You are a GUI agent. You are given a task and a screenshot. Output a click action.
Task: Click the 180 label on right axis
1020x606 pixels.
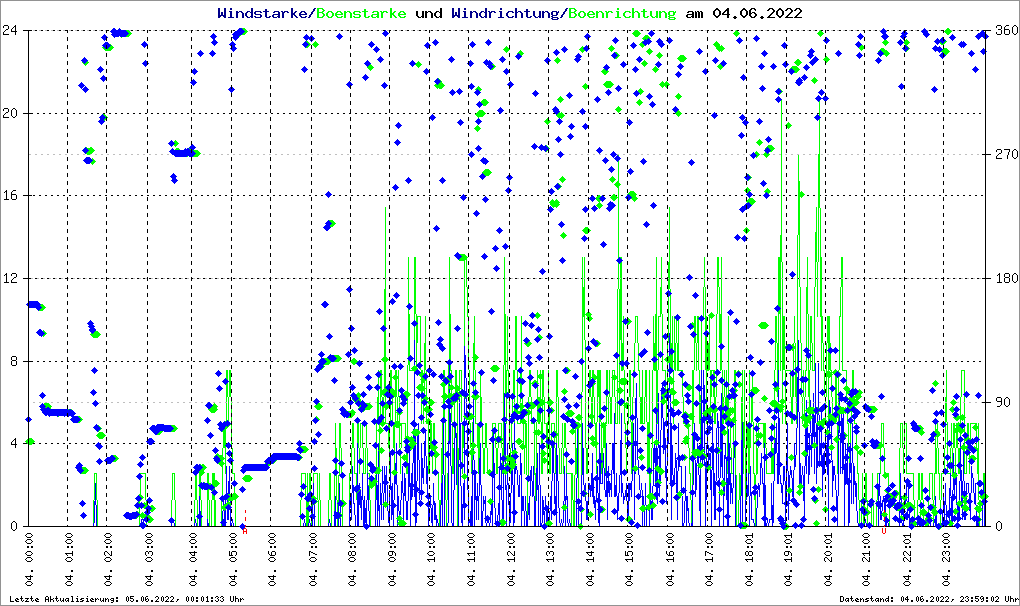click(x=1004, y=279)
